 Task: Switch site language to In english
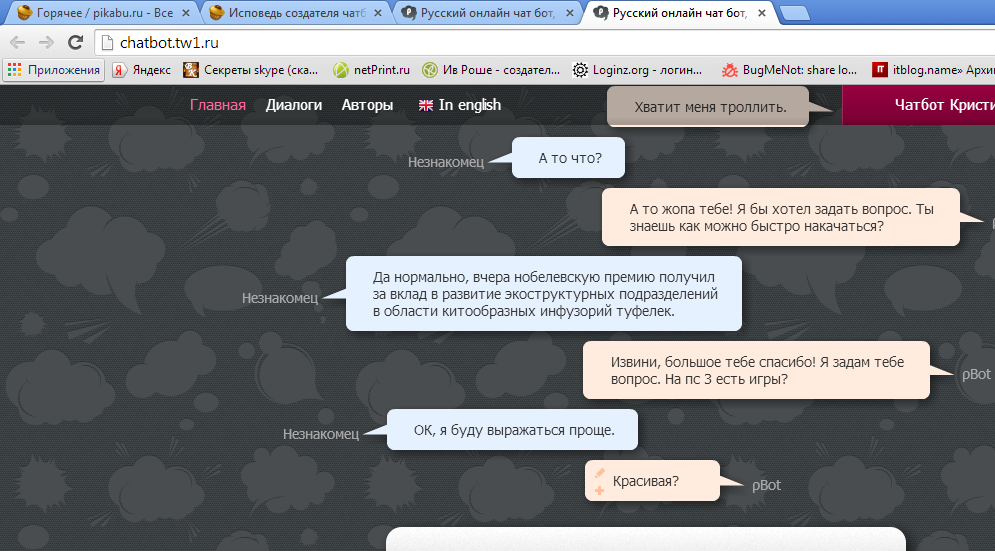click(x=460, y=105)
